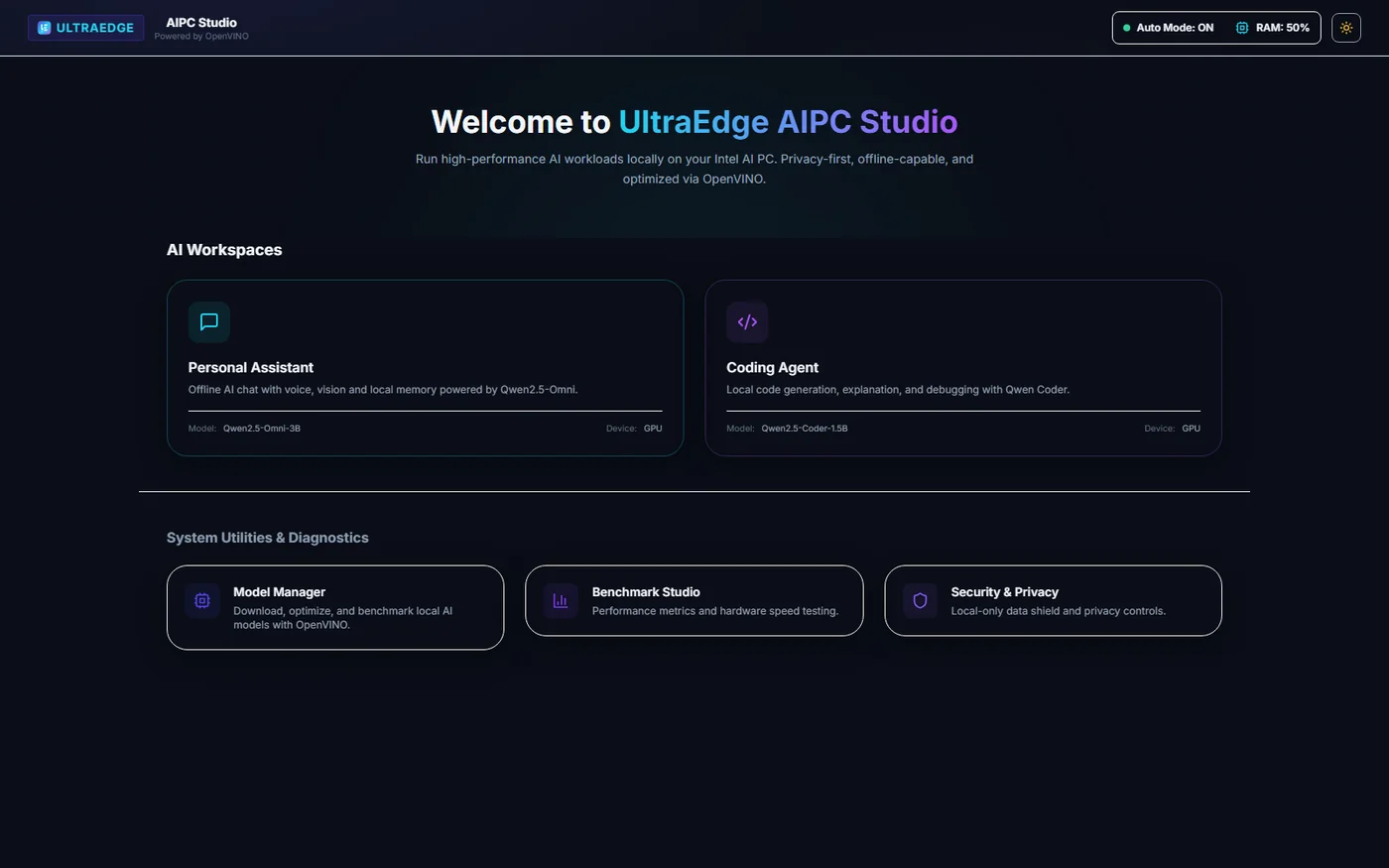
Task: Click the GPU device value on Coding Agent
Action: click(1192, 429)
